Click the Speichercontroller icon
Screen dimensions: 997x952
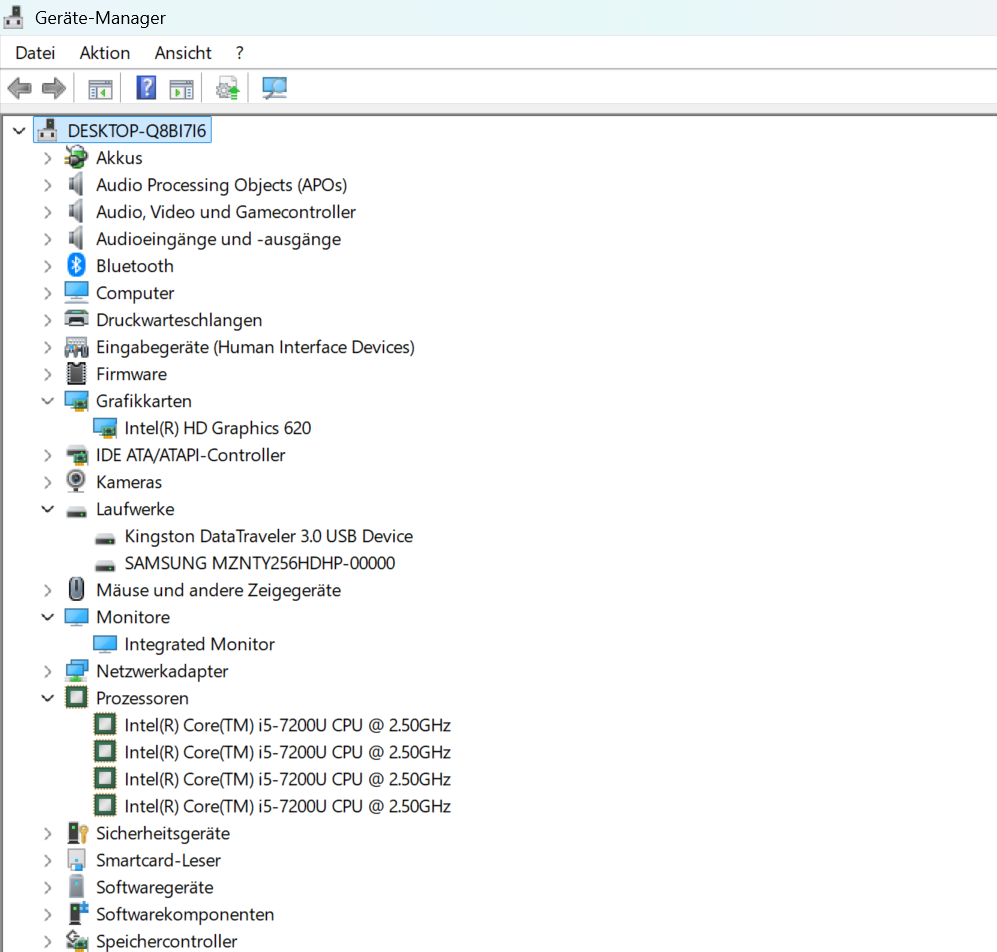click(x=76, y=941)
